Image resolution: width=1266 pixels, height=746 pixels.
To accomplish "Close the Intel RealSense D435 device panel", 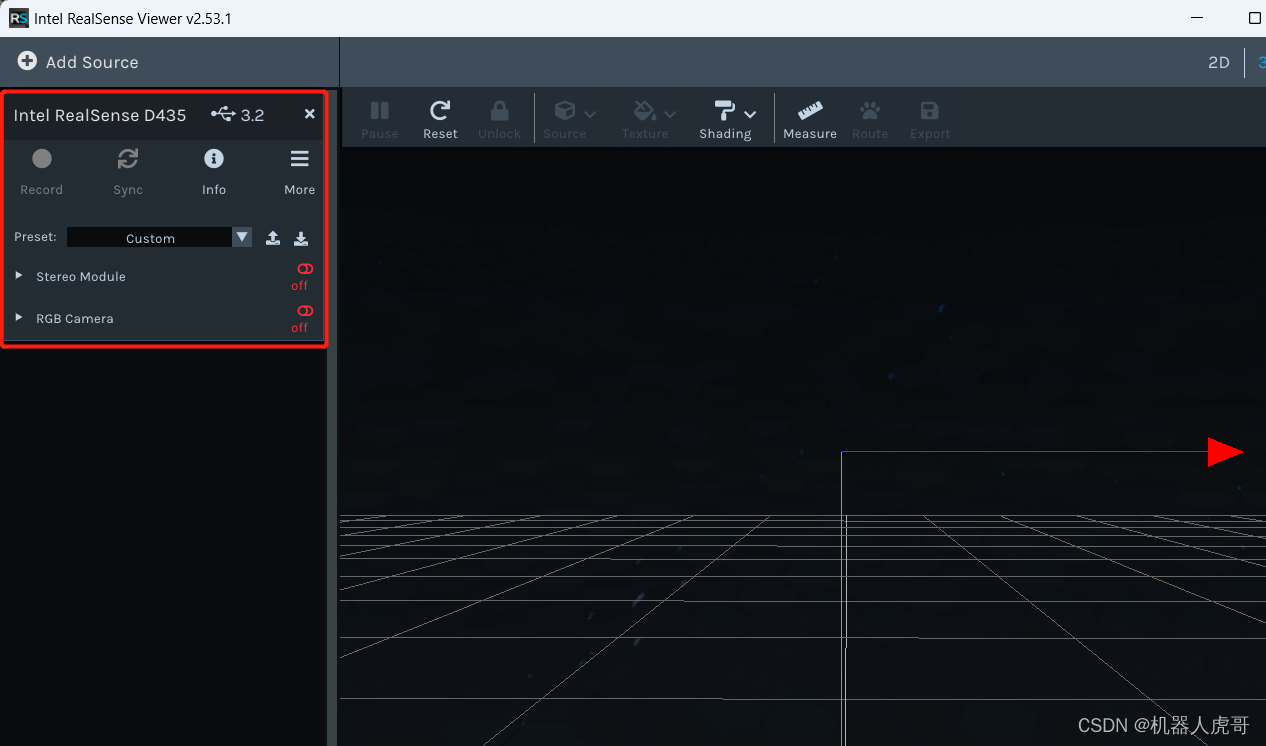I will pyautogui.click(x=310, y=114).
